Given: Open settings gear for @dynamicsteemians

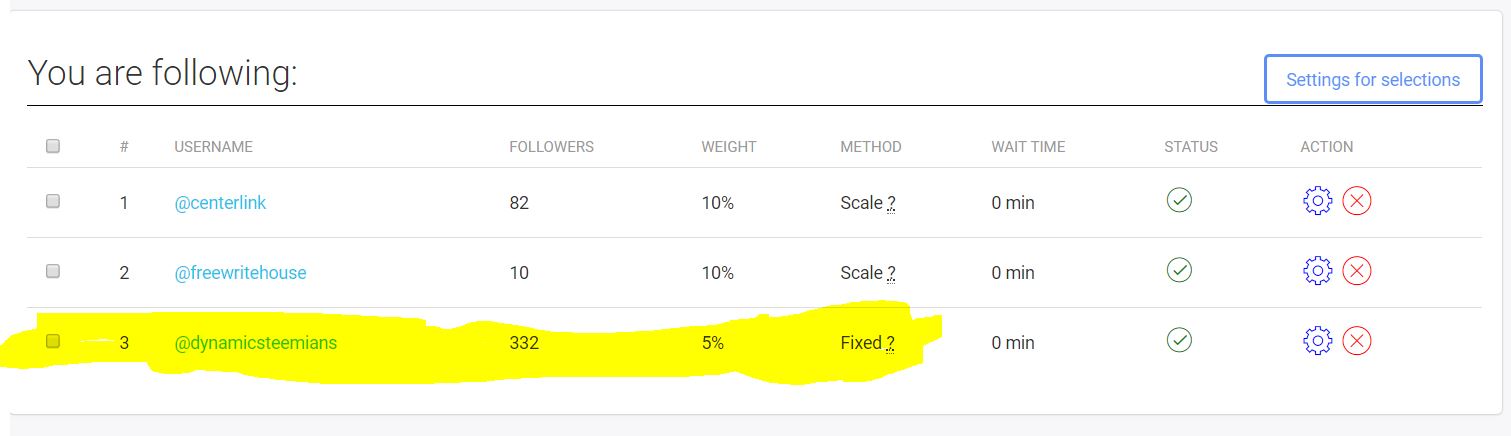Looking at the screenshot, I should click(x=1318, y=341).
